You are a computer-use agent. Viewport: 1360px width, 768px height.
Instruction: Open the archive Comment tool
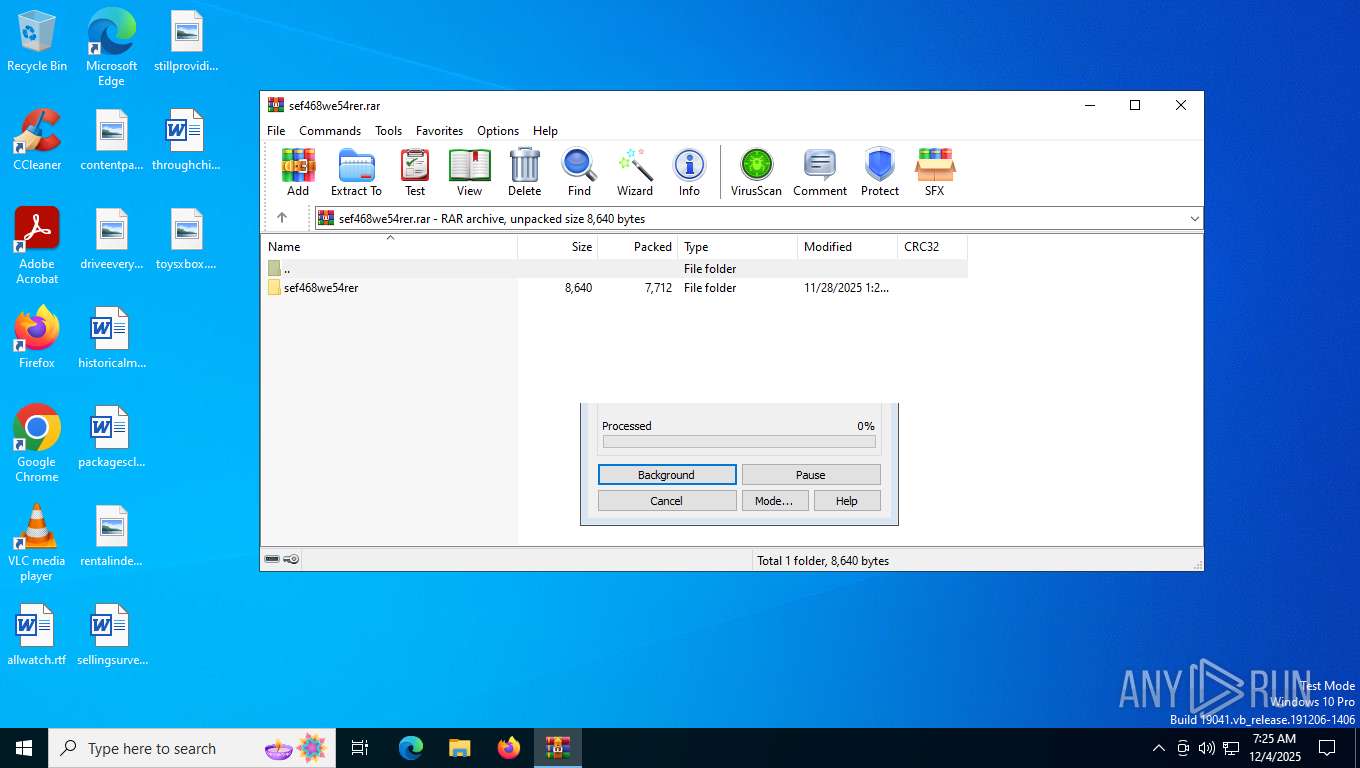point(820,173)
